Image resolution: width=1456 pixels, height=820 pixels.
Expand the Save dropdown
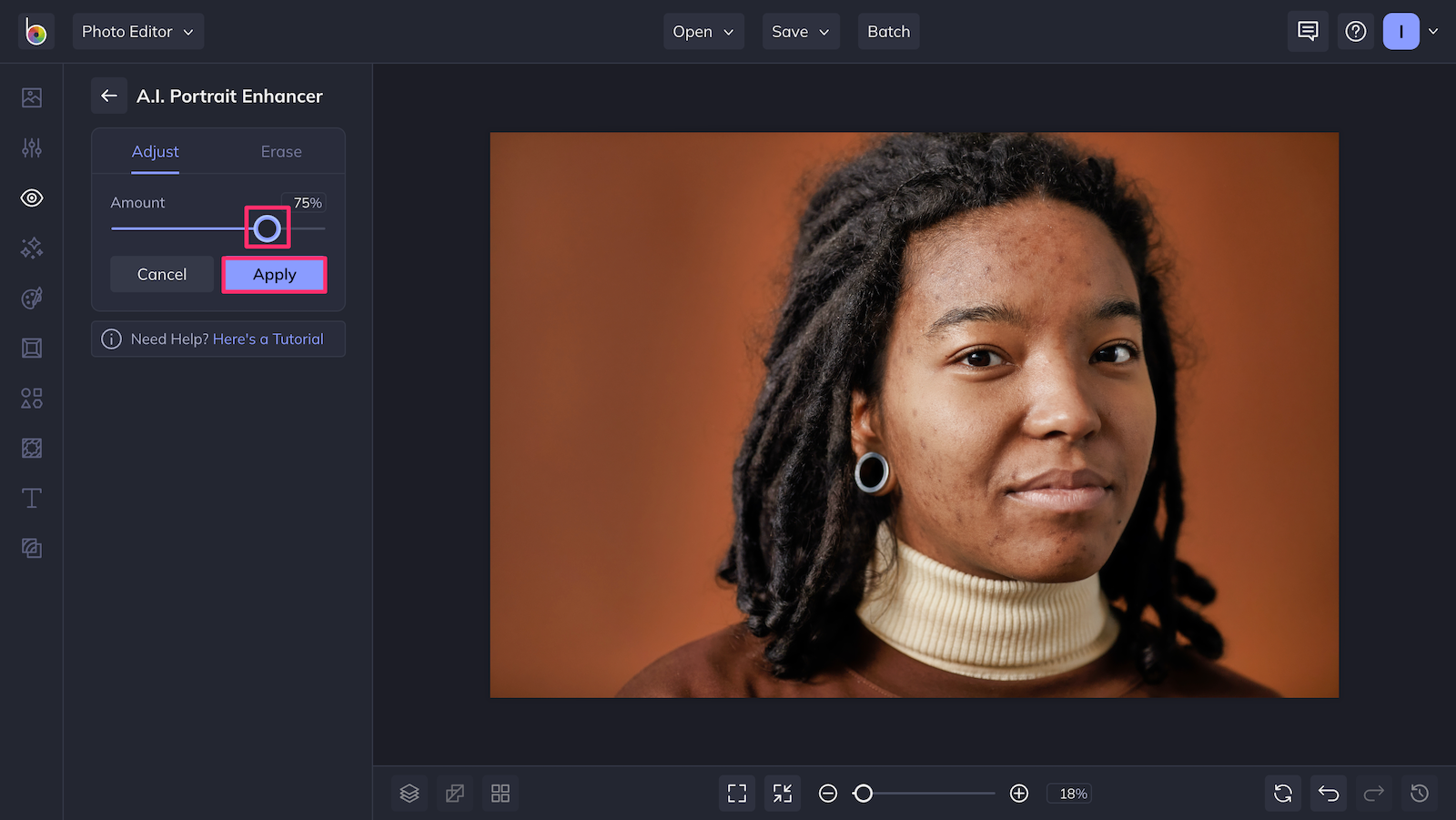(800, 31)
